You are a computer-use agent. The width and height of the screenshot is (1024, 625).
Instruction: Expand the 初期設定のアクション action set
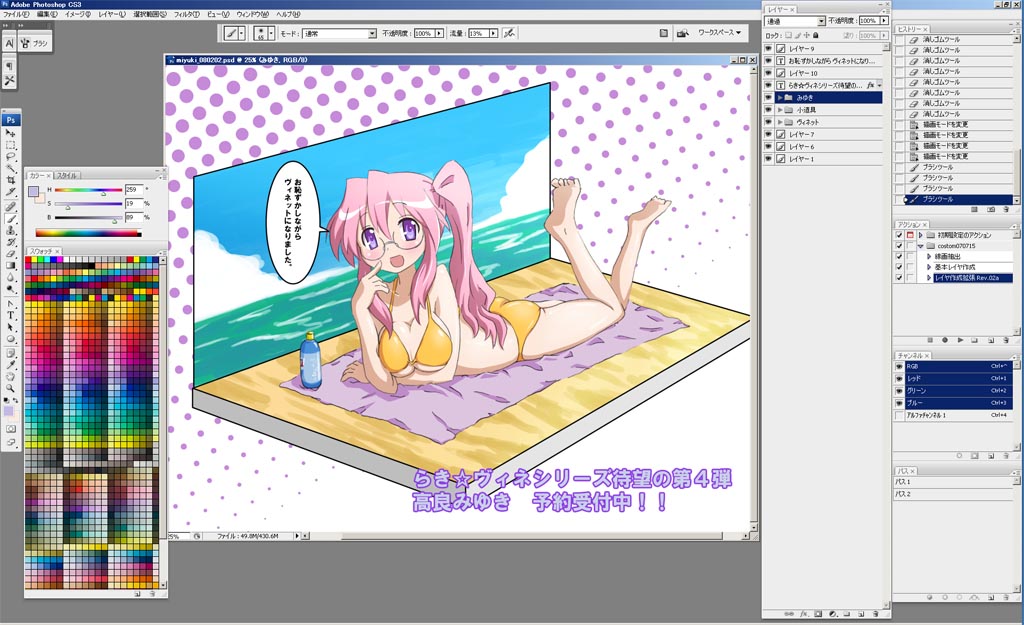921,235
